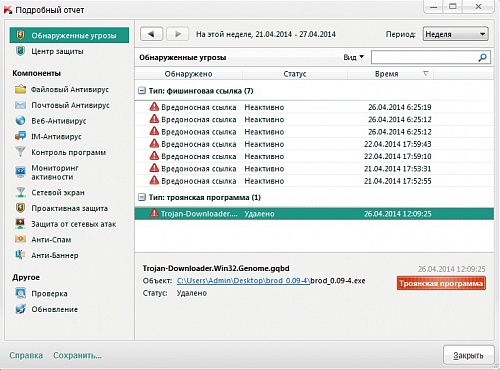Open the brod_0.09-4 folder path link
The height and width of the screenshot is (370, 500).
pyautogui.click(x=243, y=281)
